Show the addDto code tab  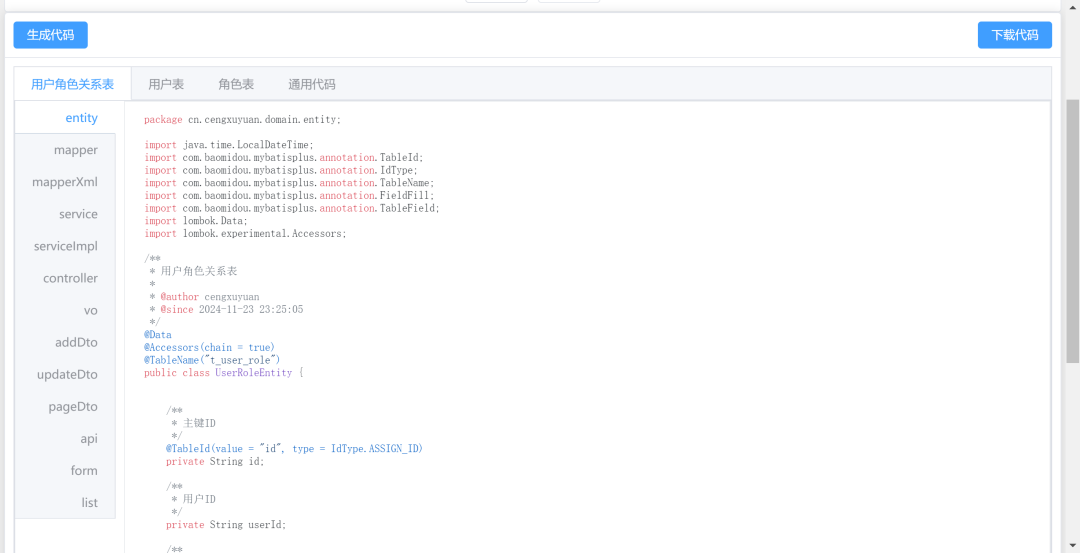coord(76,342)
